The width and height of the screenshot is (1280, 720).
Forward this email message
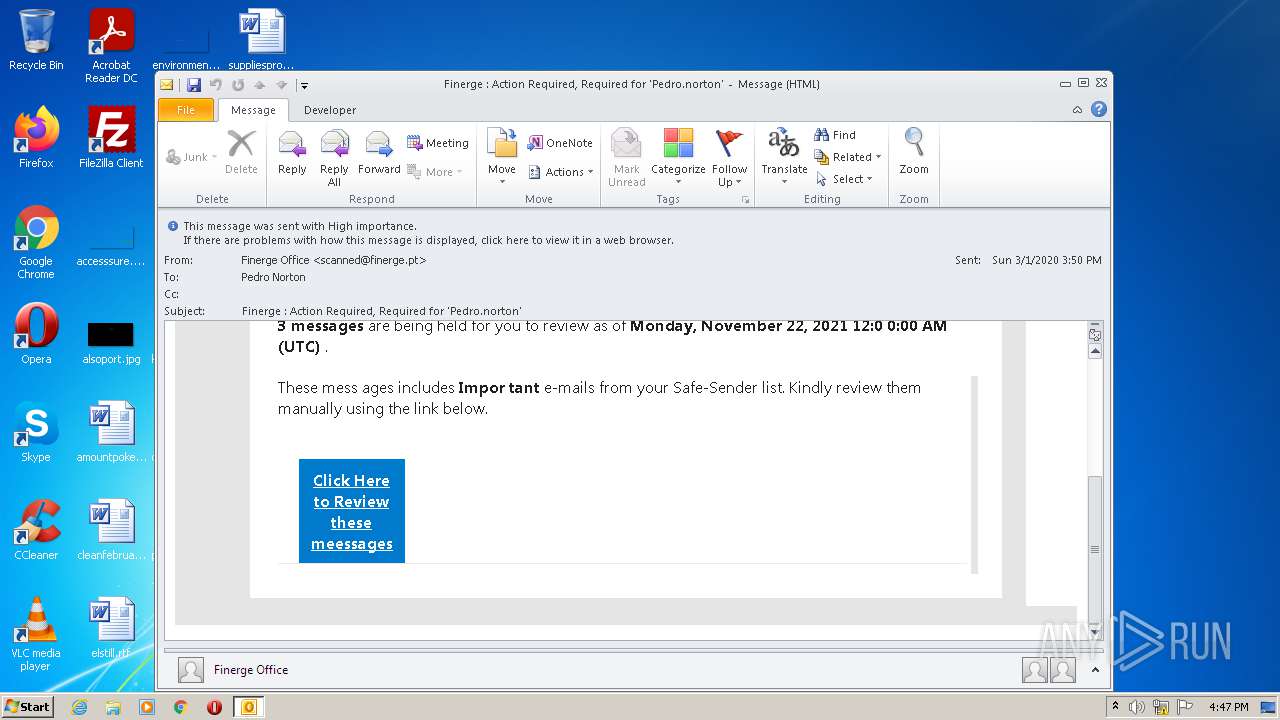[x=379, y=154]
